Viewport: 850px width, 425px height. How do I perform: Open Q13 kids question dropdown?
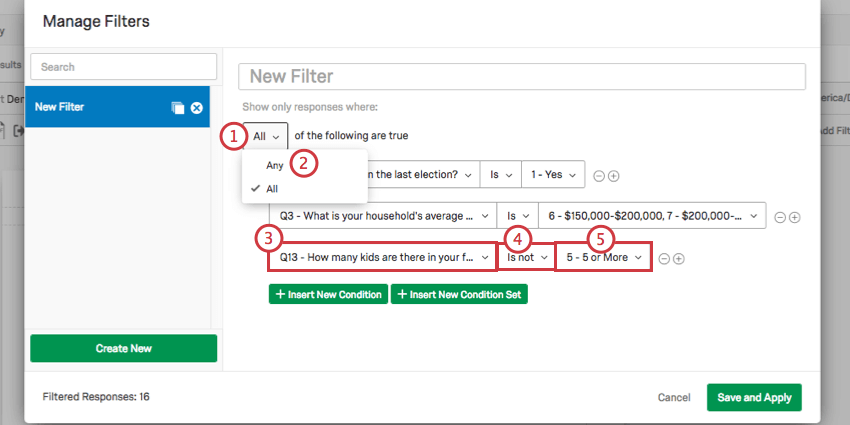click(382, 257)
